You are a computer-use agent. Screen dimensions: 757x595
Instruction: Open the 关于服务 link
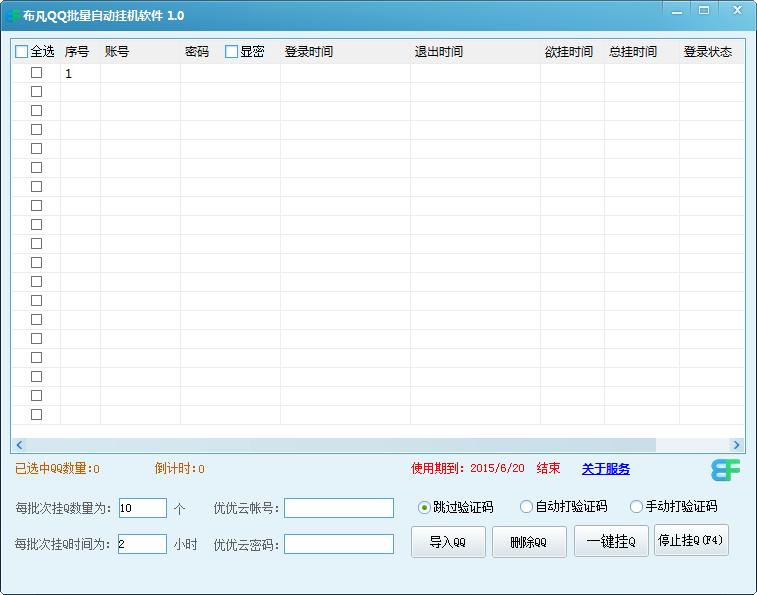605,469
